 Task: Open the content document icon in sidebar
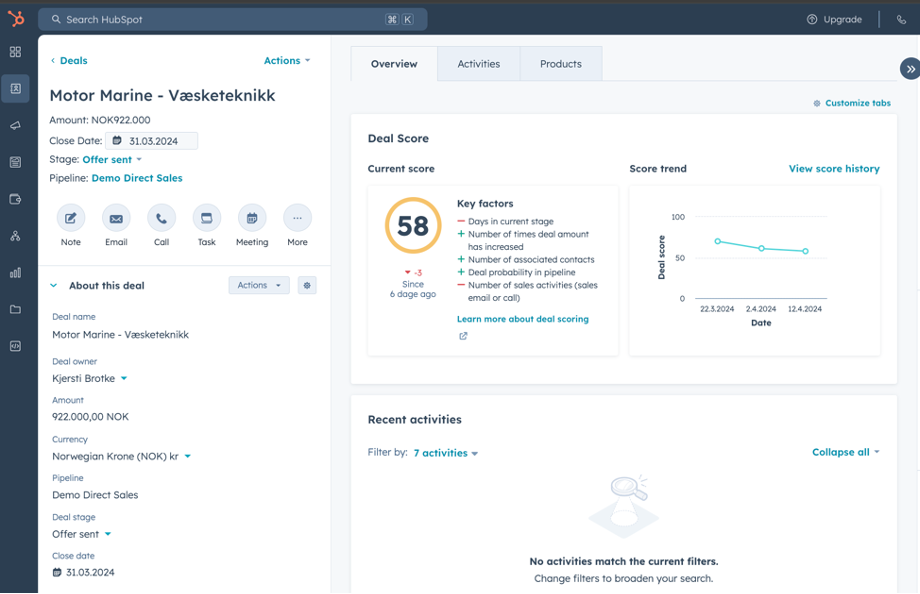(x=15, y=162)
